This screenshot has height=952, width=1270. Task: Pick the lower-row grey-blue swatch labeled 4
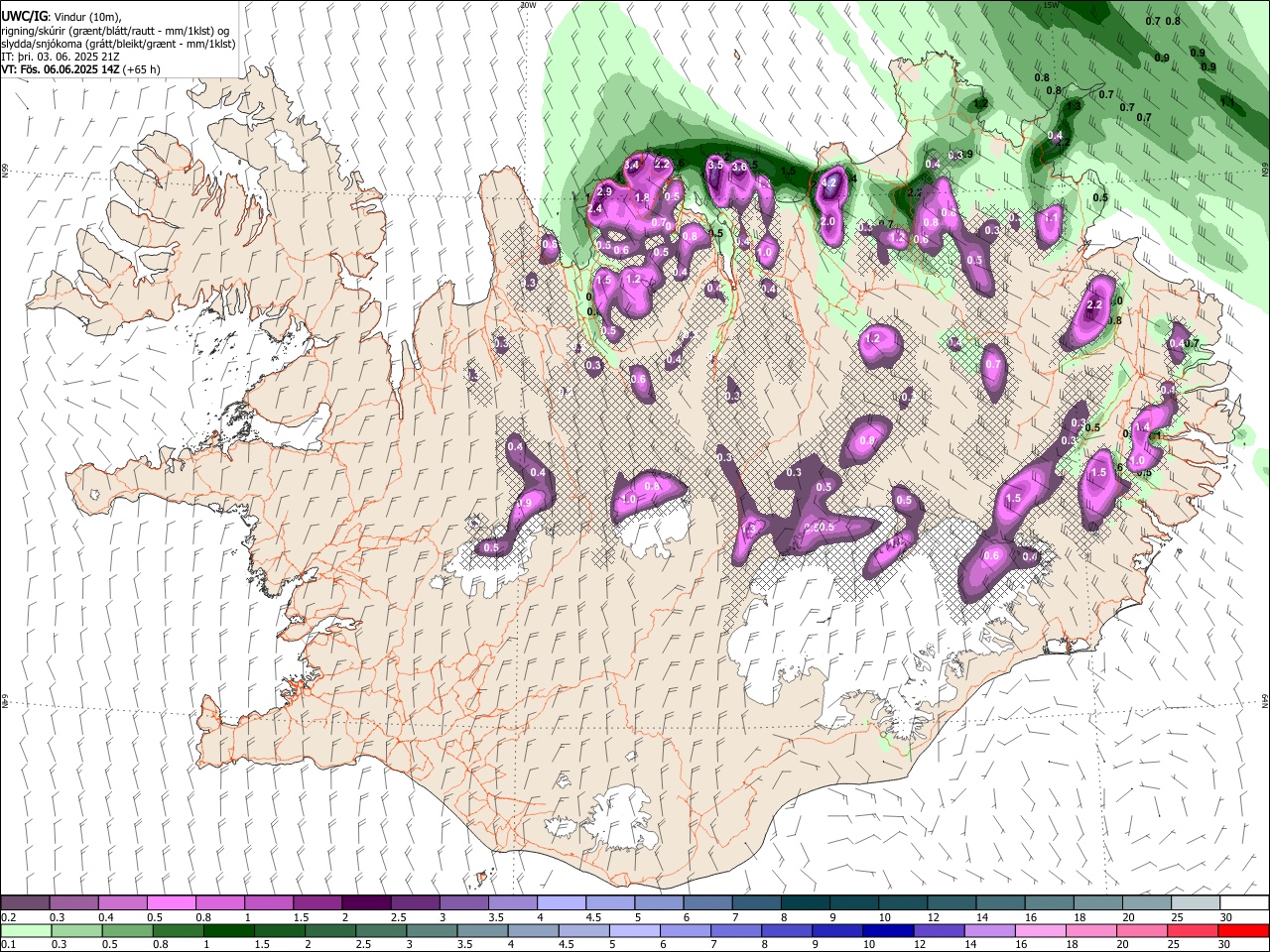[x=533, y=930]
